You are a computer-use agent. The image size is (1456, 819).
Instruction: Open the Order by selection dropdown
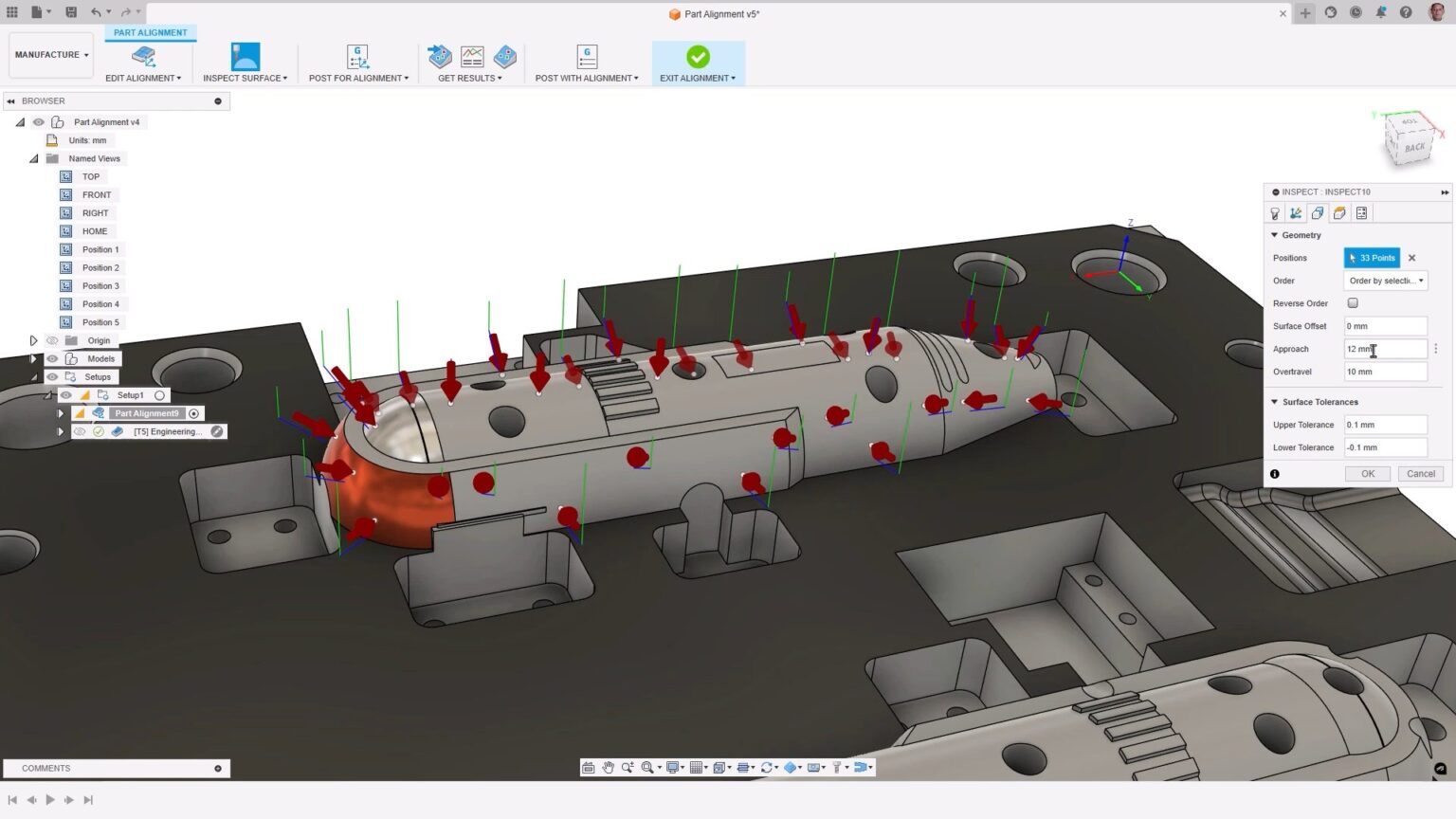(x=1385, y=280)
